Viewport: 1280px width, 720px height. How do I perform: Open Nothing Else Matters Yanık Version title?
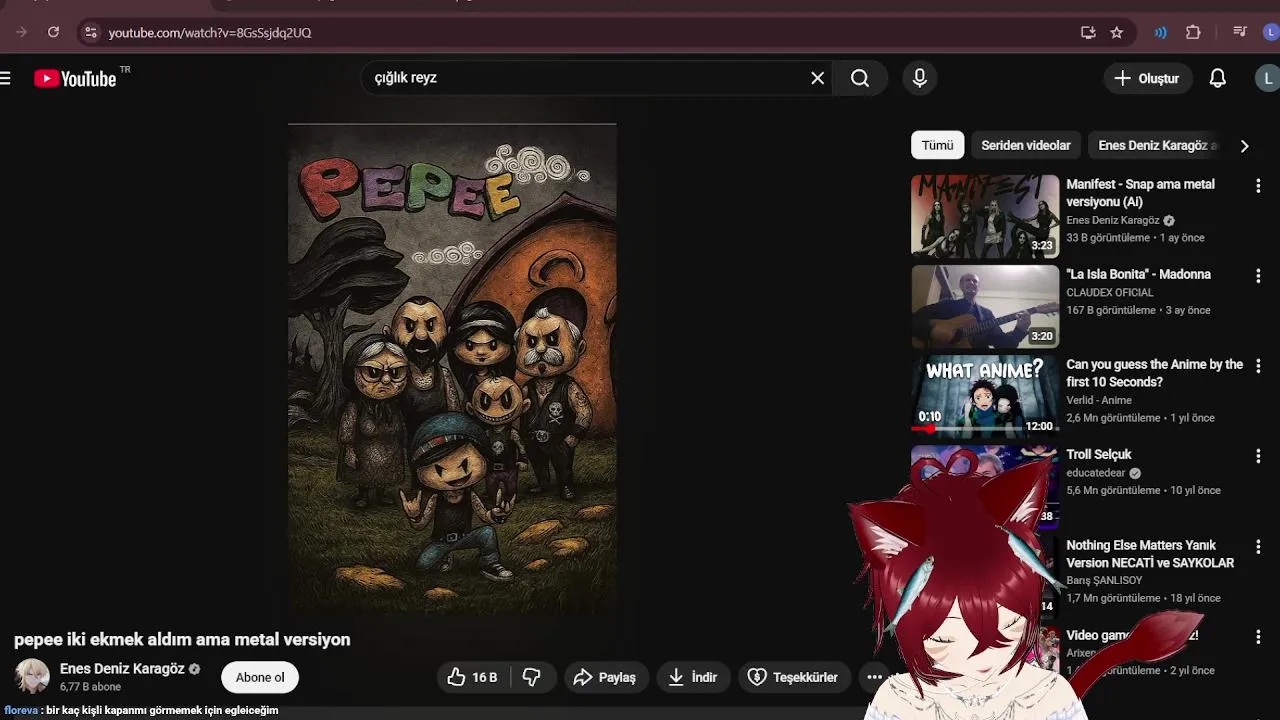1150,554
